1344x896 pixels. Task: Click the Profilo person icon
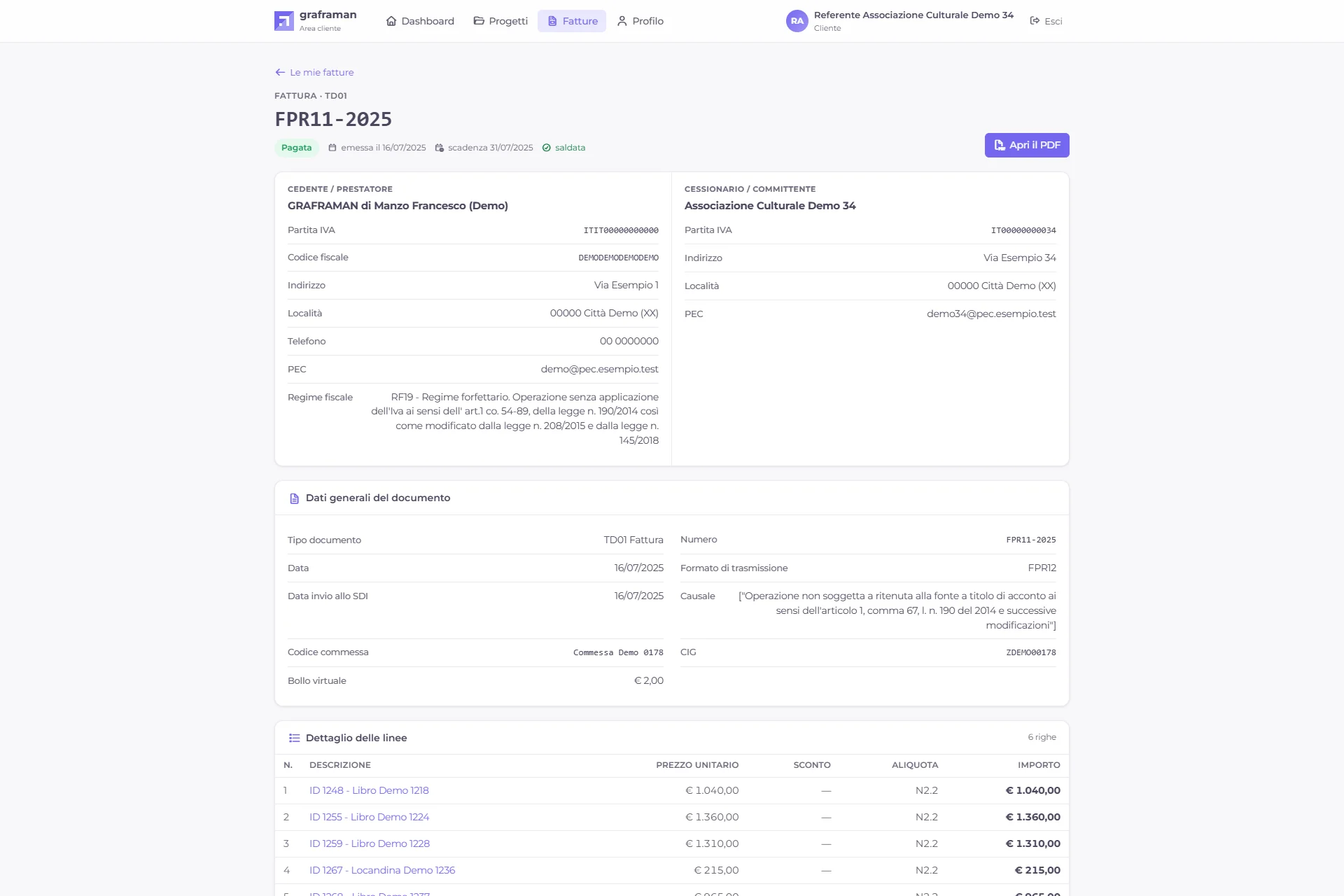point(622,21)
